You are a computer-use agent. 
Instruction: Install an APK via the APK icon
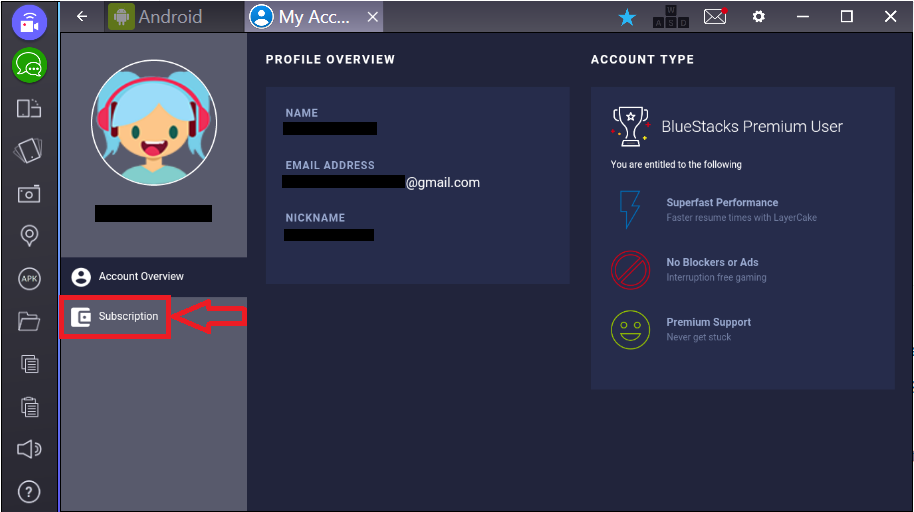click(29, 278)
